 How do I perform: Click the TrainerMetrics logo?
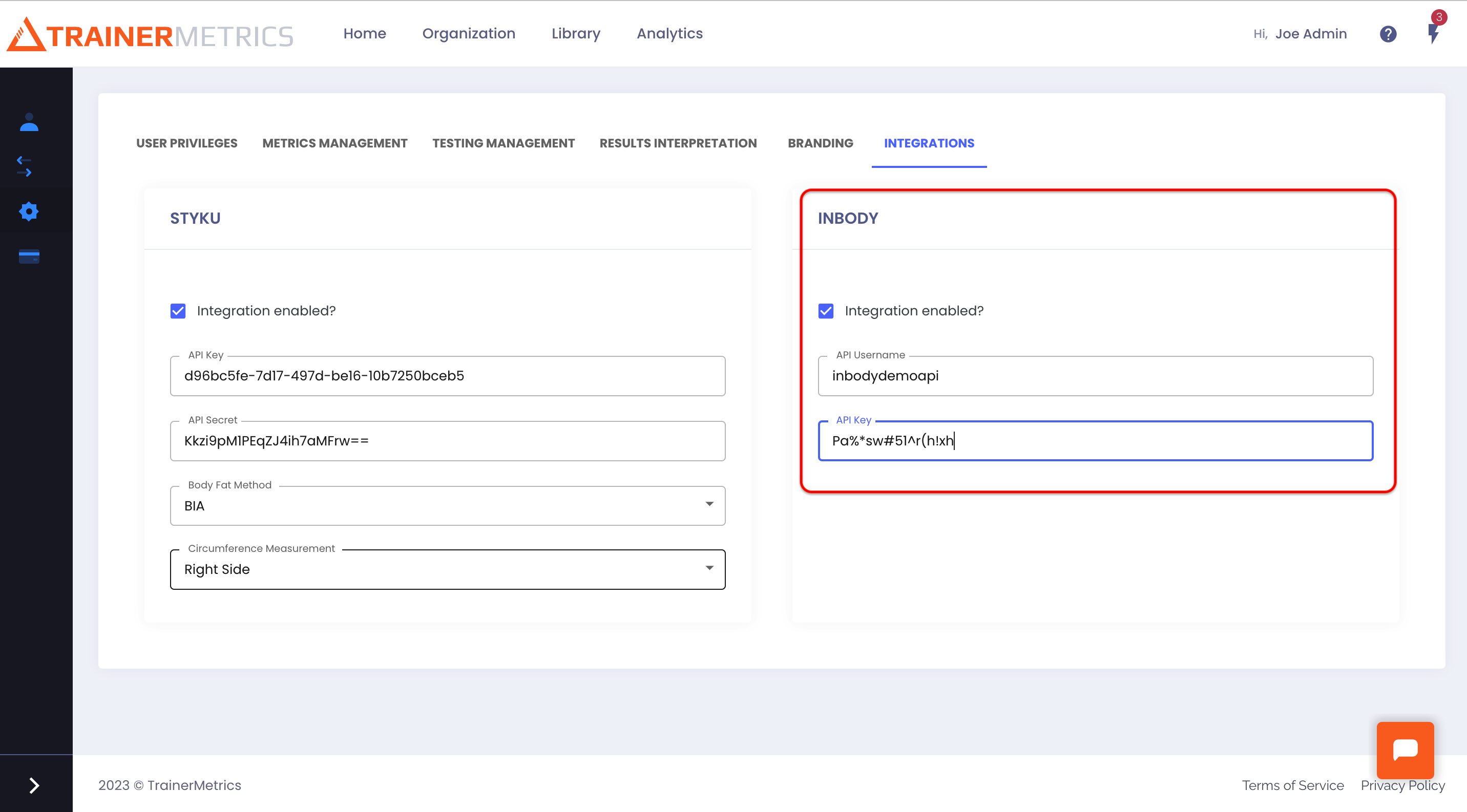pos(150,34)
